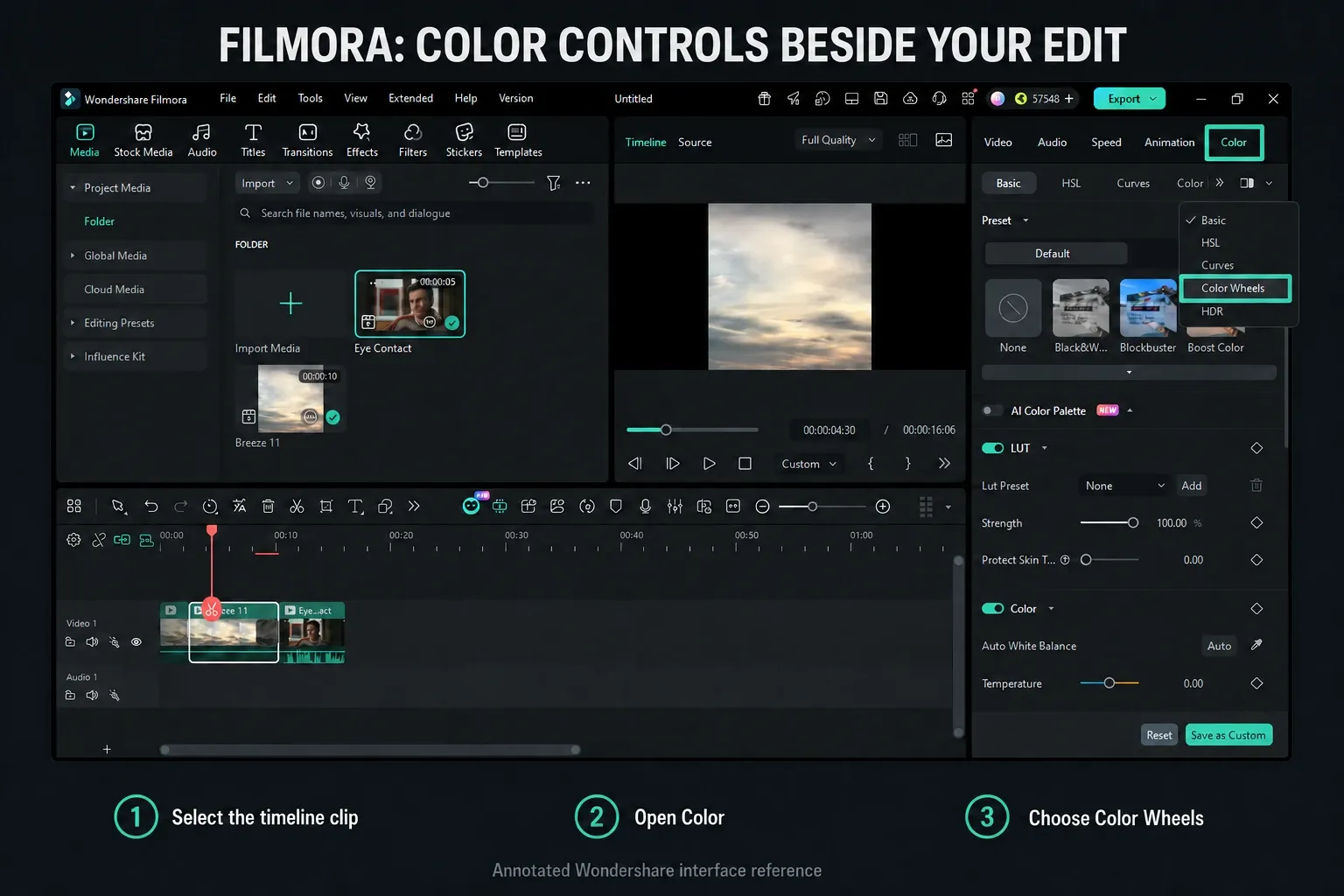
Task: Zoom out timeline with minus button
Action: click(762, 507)
